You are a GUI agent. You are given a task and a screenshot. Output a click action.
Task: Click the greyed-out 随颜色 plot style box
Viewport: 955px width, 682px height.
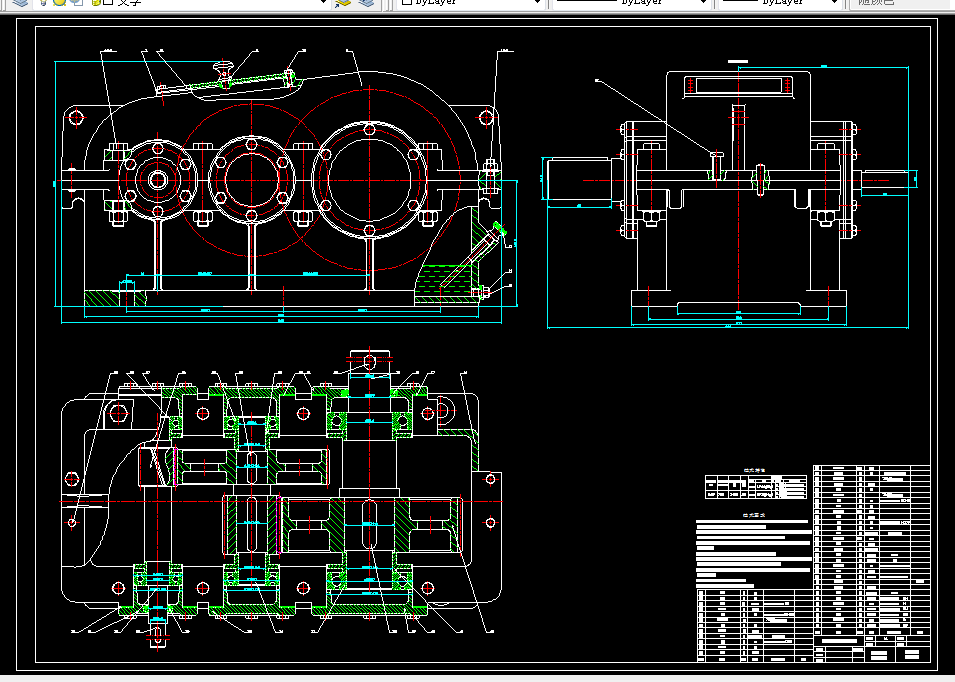[x=902, y=2]
